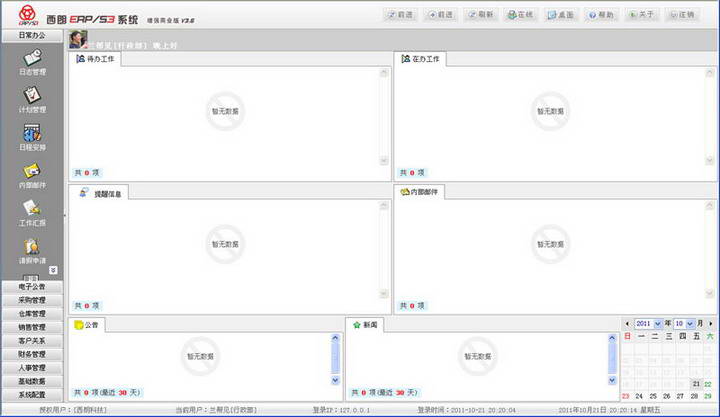Click the 新闻 panel scrollbar thumb

[x=612, y=358]
